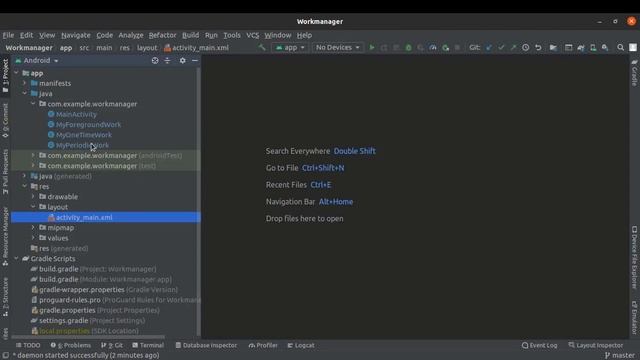Select MyOneTimeWork class
Image resolution: width=640 pixels, height=360 pixels.
(84, 135)
